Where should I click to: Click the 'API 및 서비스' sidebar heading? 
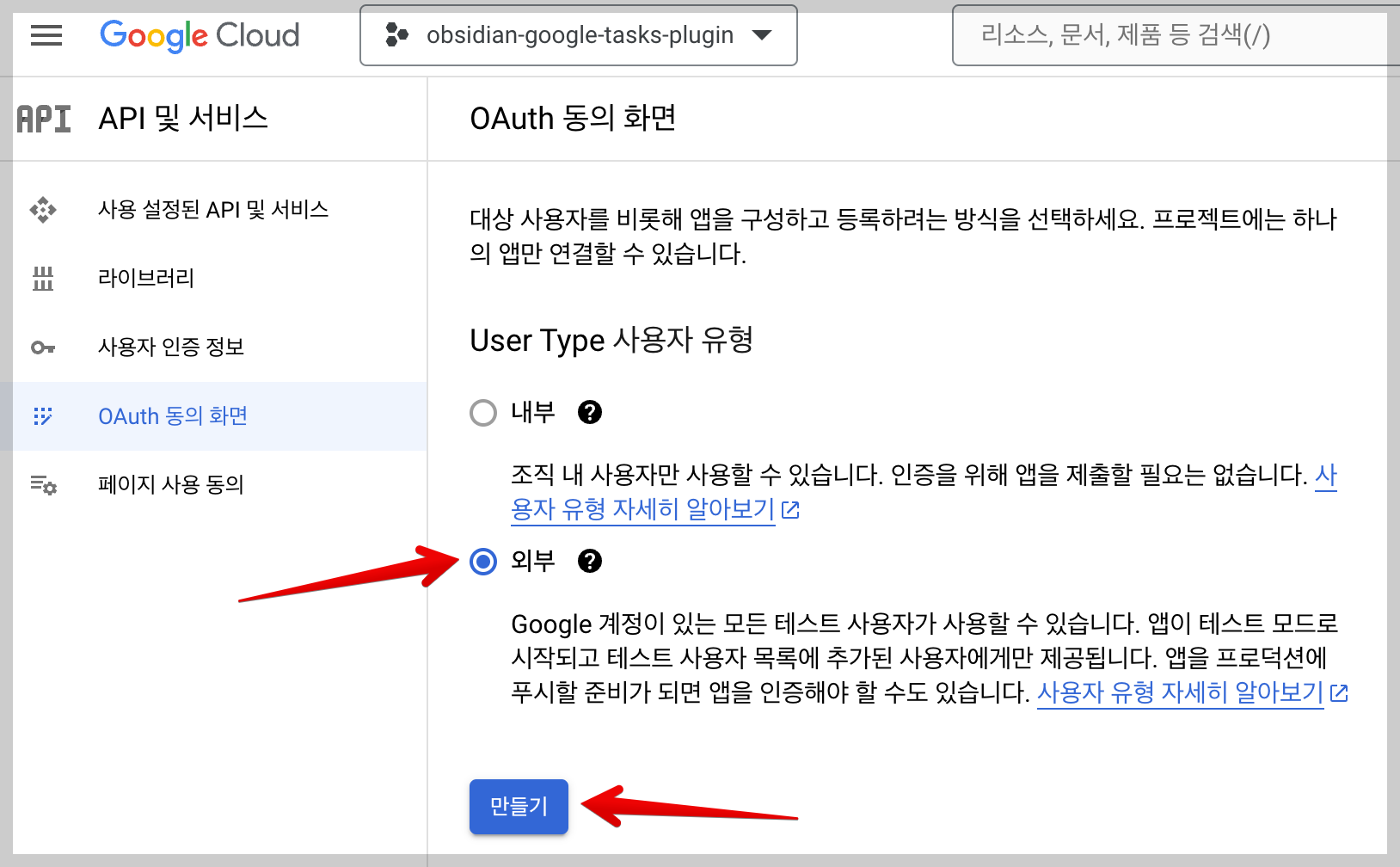[183, 119]
